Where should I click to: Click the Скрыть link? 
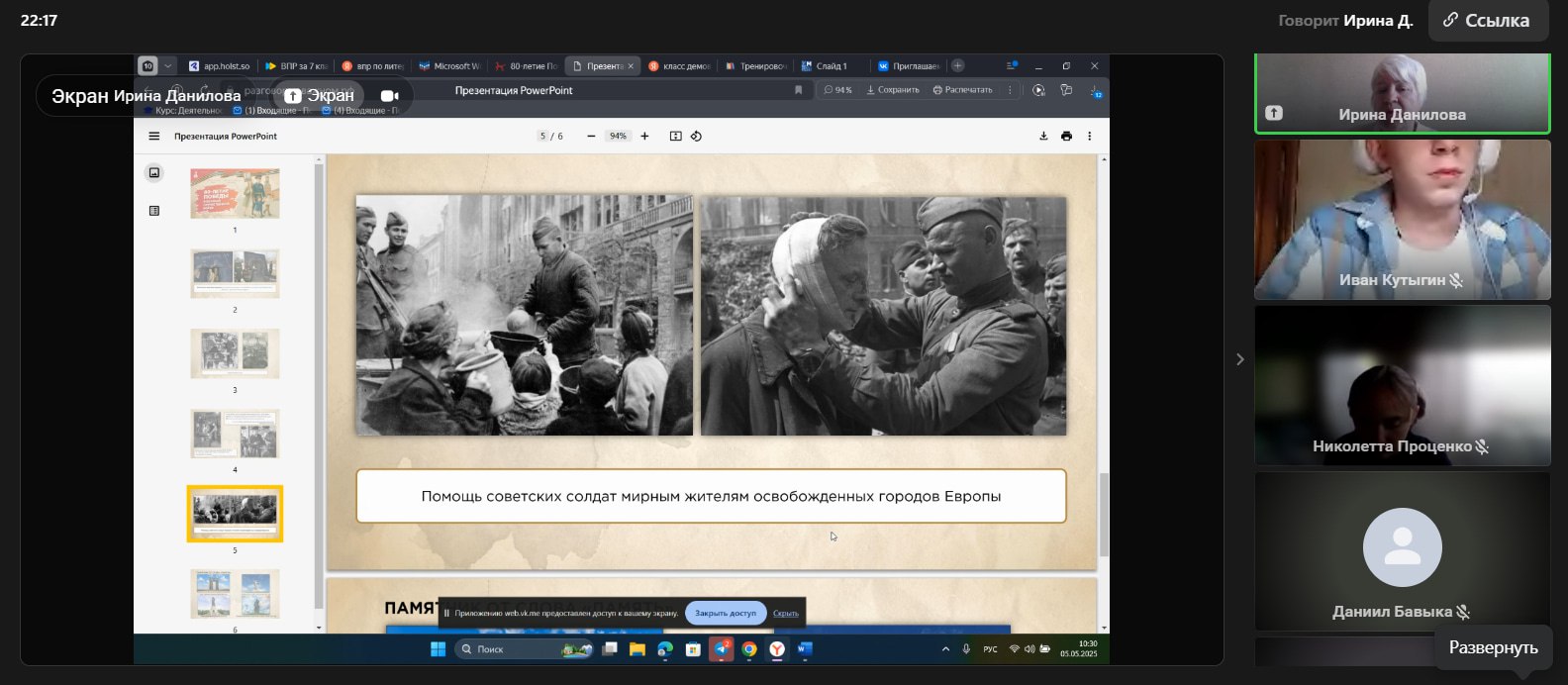[786, 614]
